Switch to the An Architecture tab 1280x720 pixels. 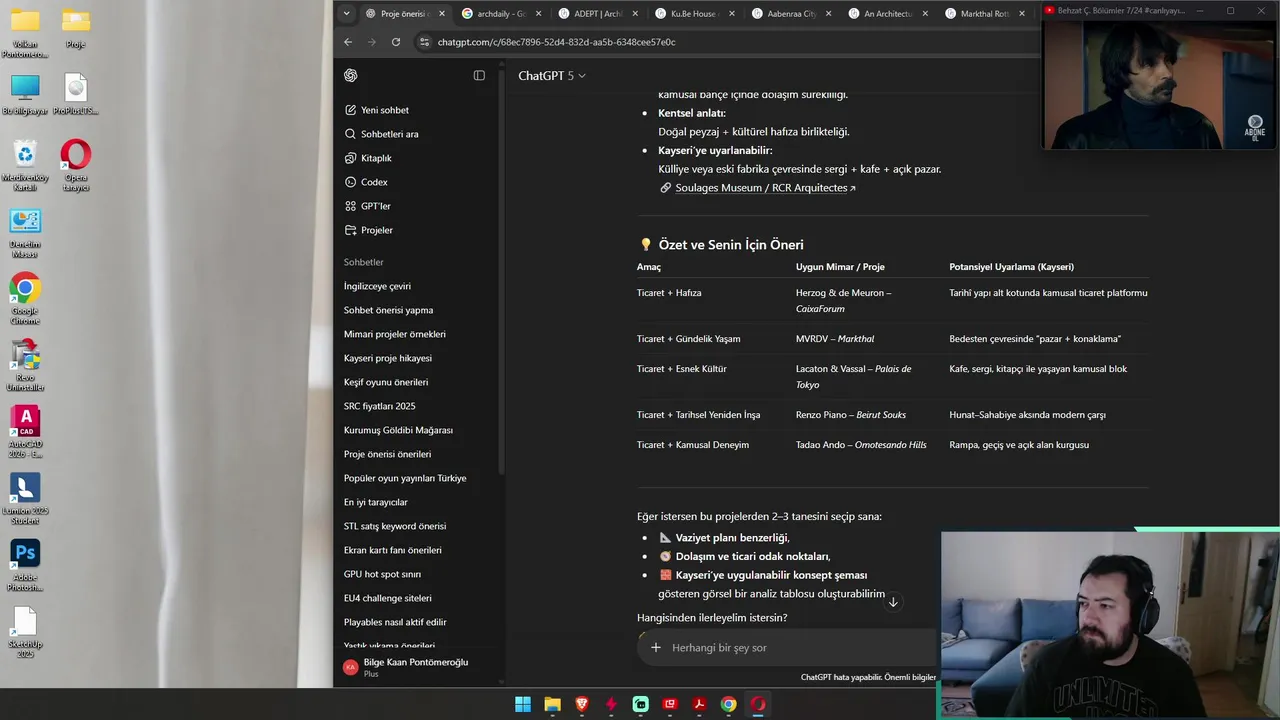coord(890,14)
